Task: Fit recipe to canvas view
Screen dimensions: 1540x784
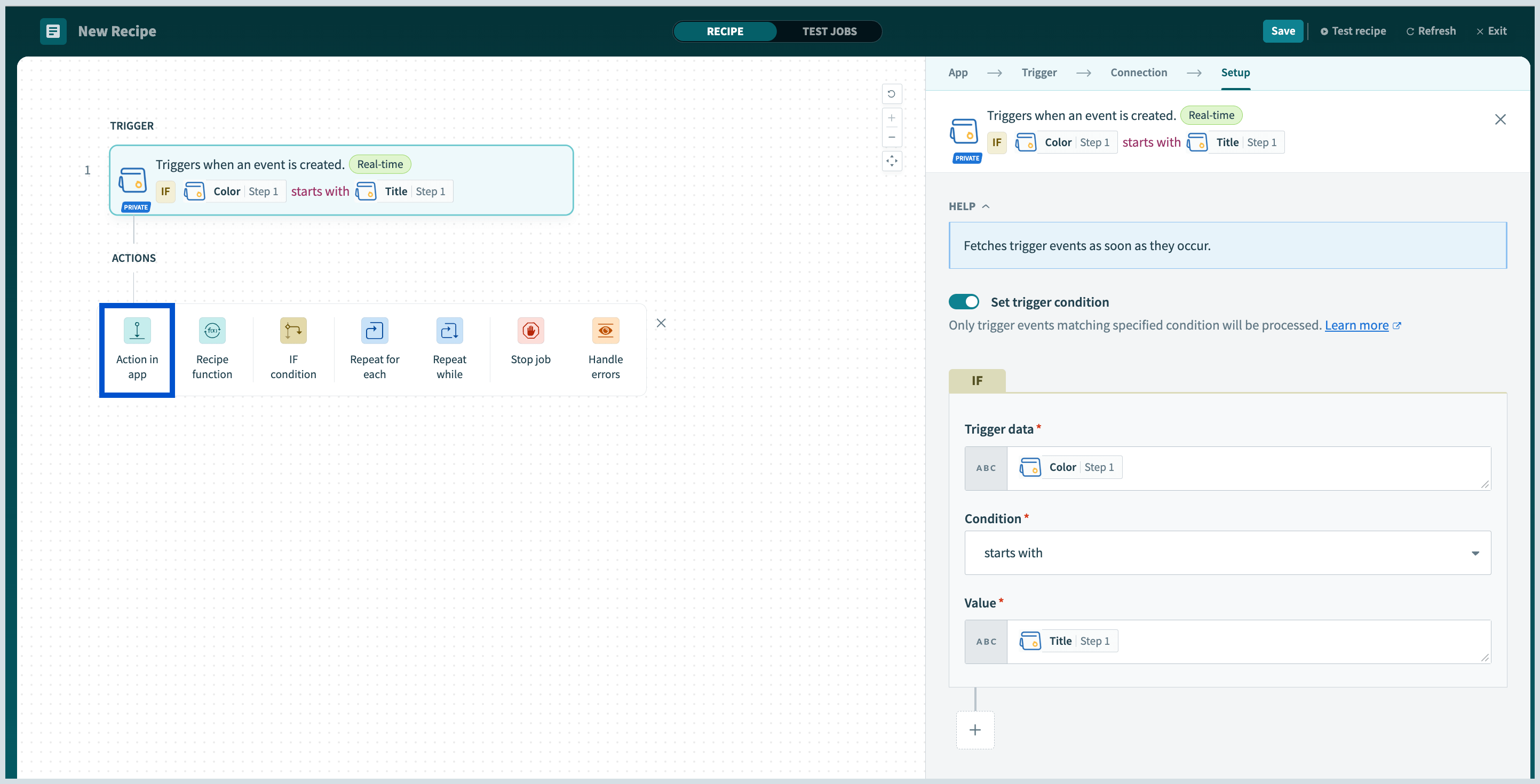Action: click(891, 161)
